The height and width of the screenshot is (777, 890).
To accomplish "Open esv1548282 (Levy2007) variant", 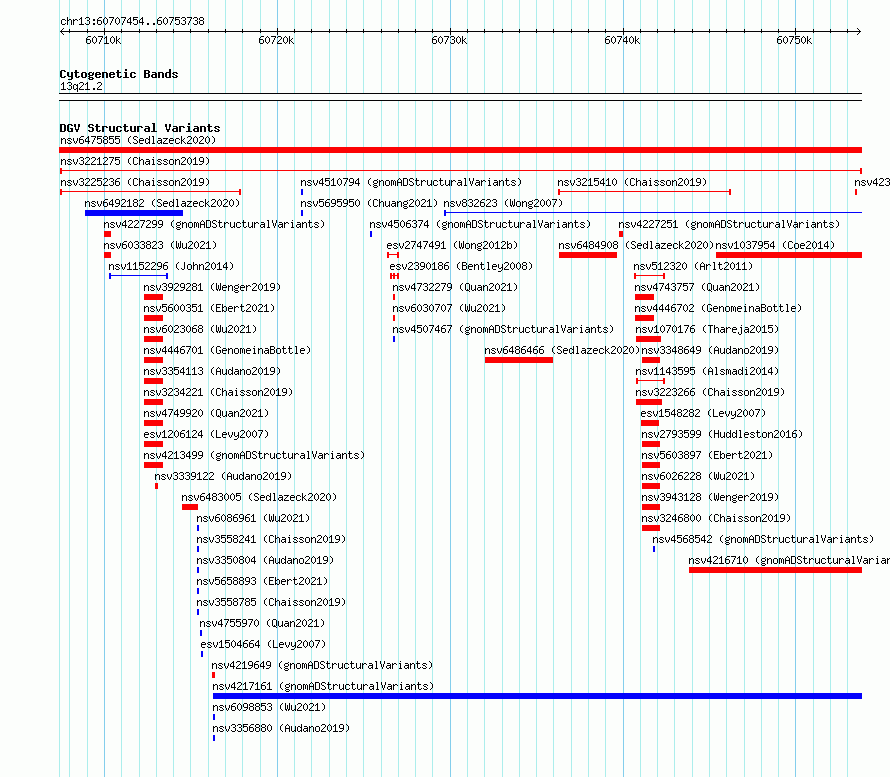I will point(703,413).
